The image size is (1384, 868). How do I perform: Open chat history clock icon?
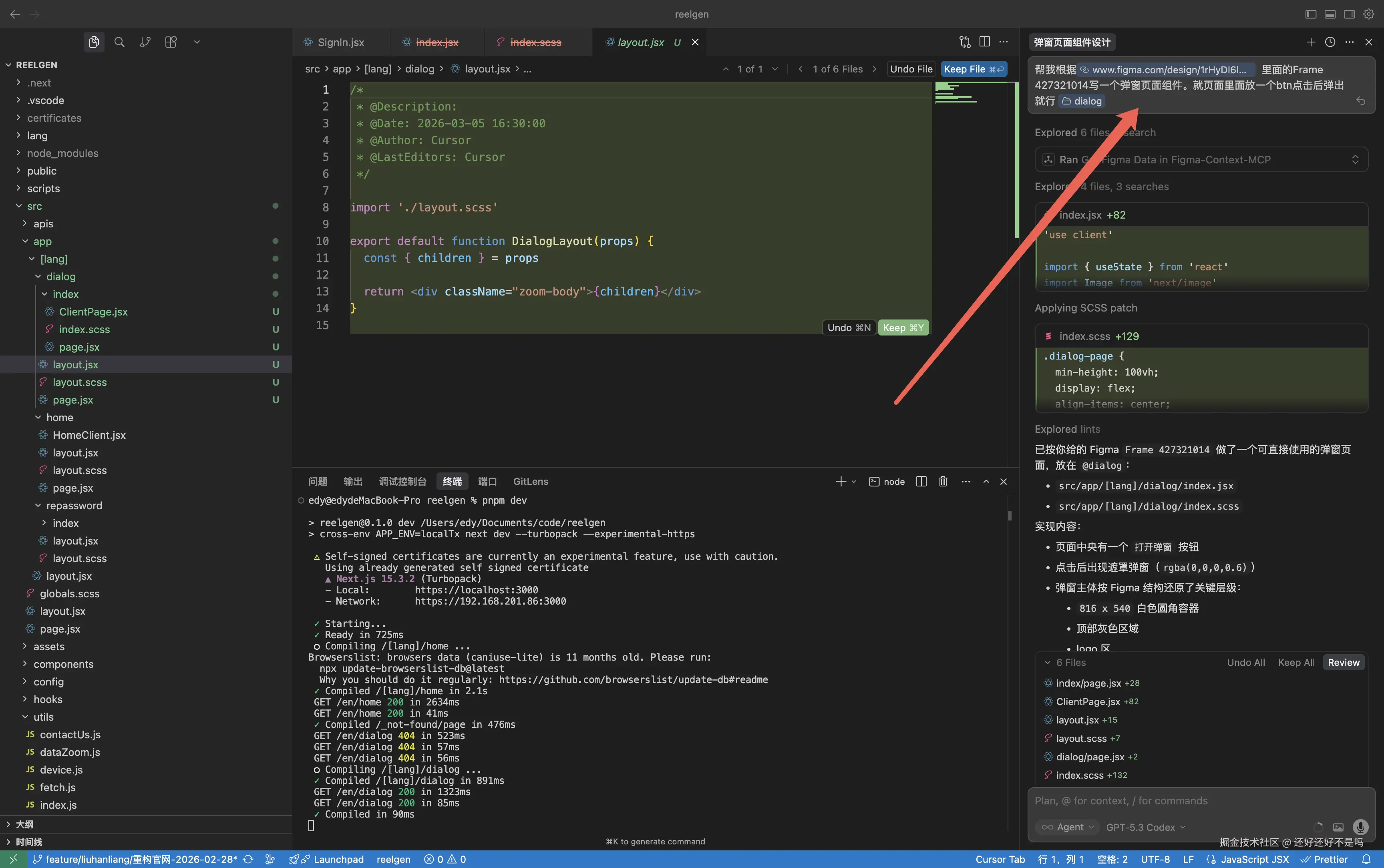1330,42
